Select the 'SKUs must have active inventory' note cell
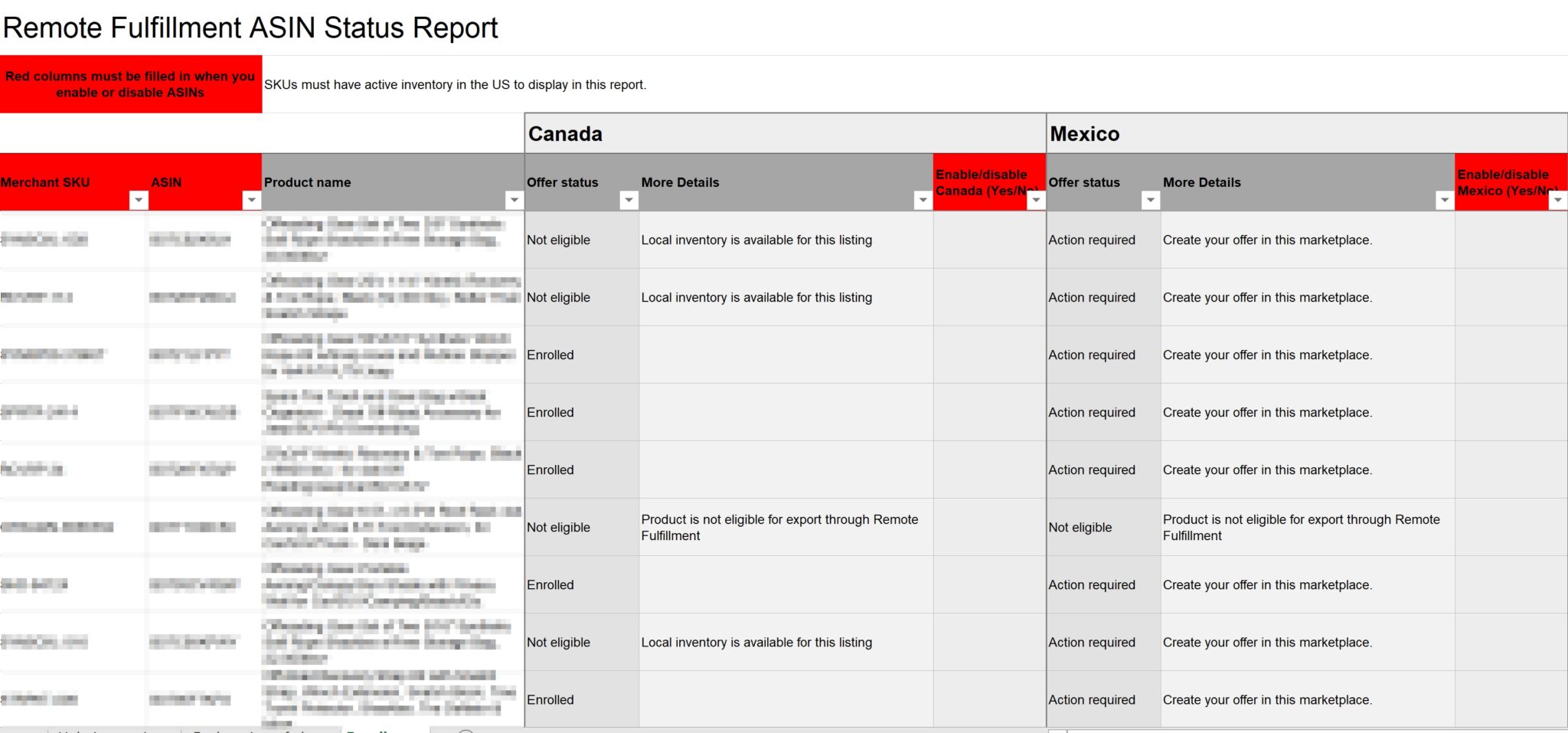The image size is (1568, 733). [x=455, y=84]
